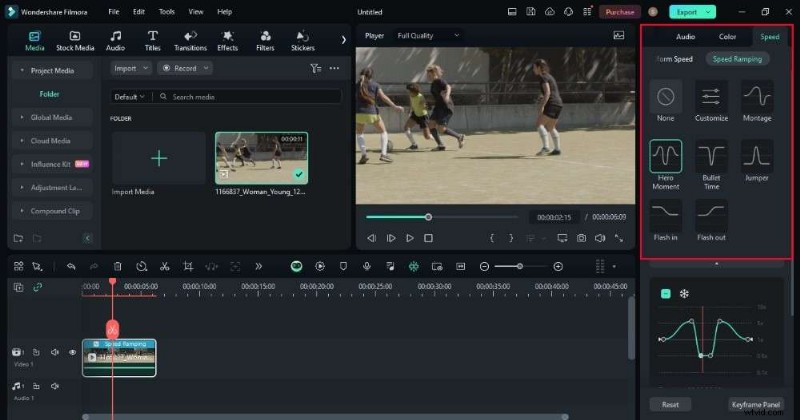Screen dimensions: 800x420
Task: Step back one frame
Action: [x=371, y=238]
